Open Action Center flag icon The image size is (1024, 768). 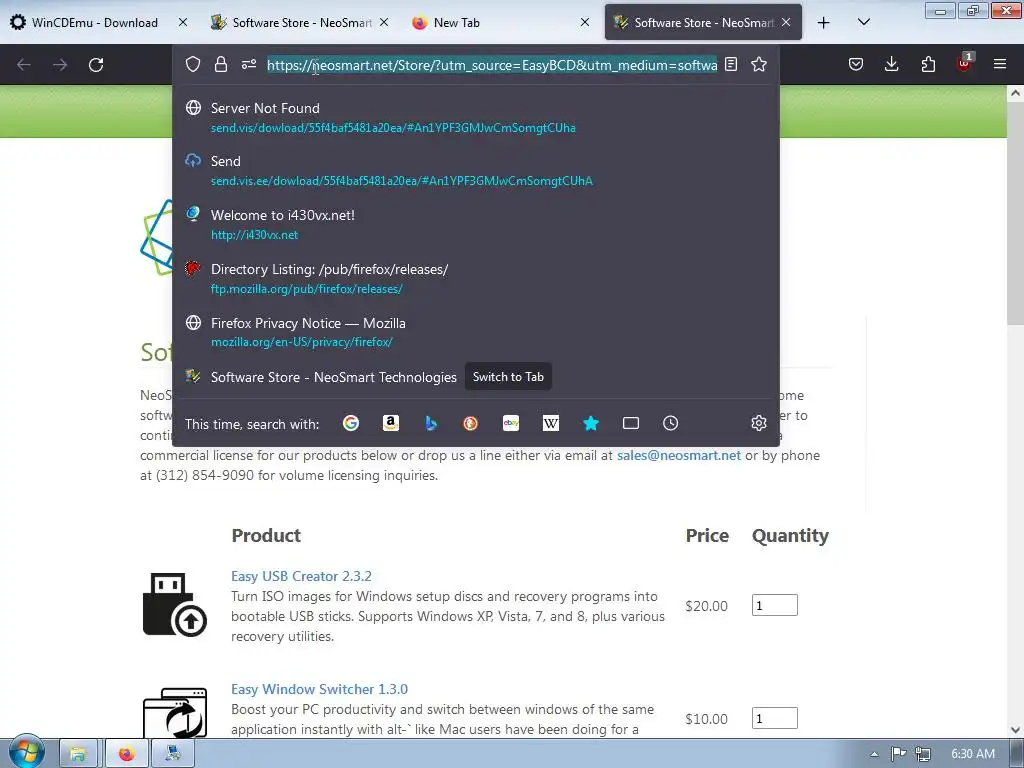click(x=899, y=754)
